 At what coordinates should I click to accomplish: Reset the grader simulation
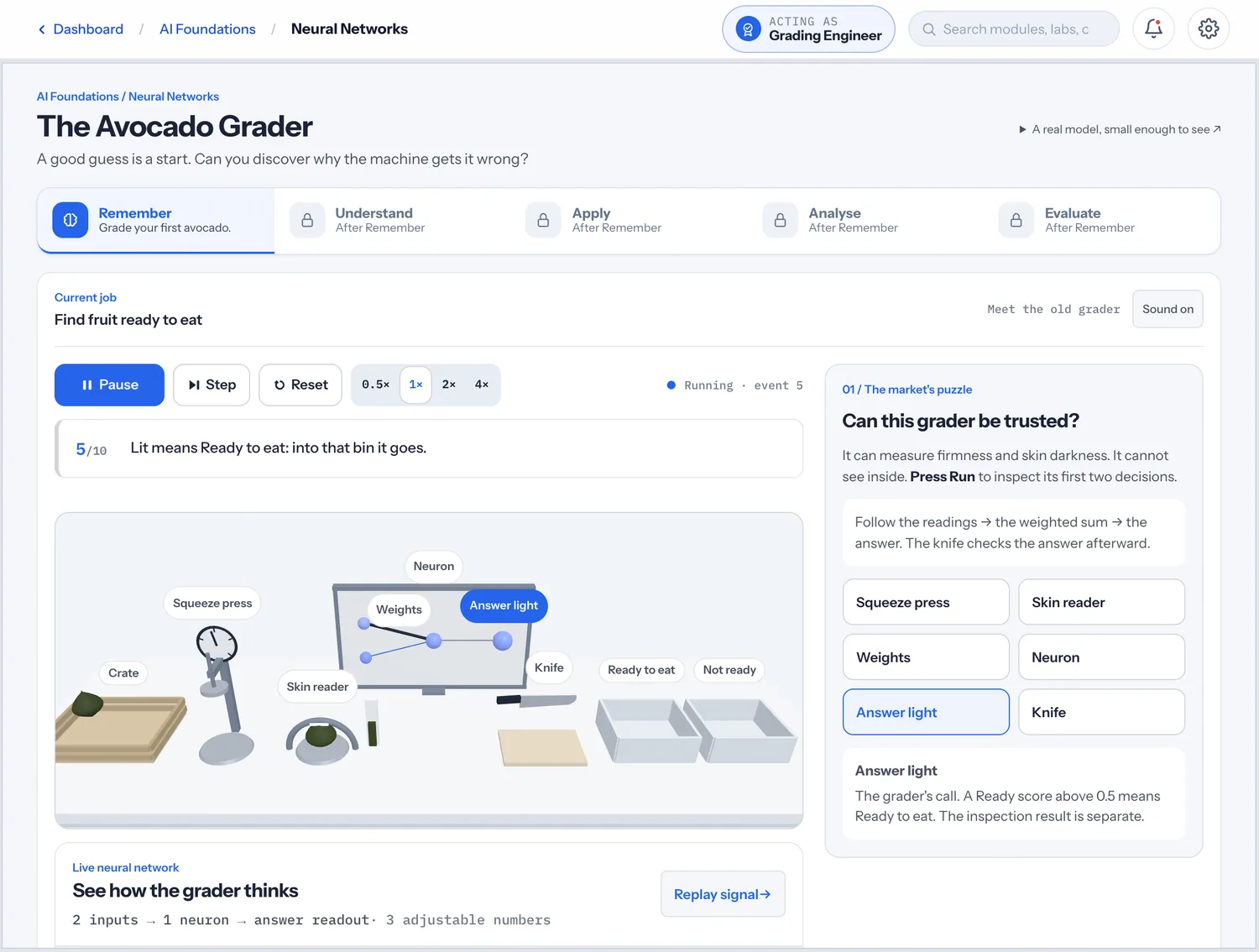(x=300, y=384)
